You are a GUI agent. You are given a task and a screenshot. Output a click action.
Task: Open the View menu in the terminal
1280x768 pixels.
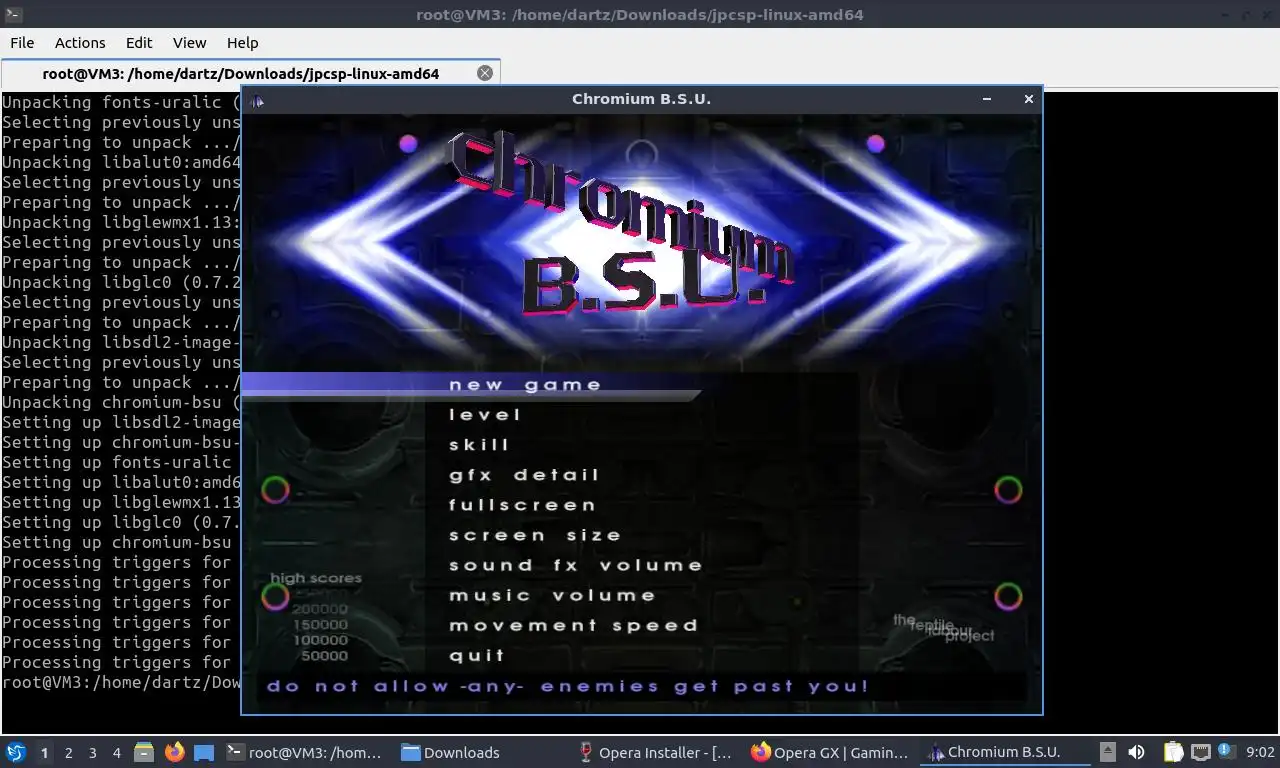tap(189, 42)
